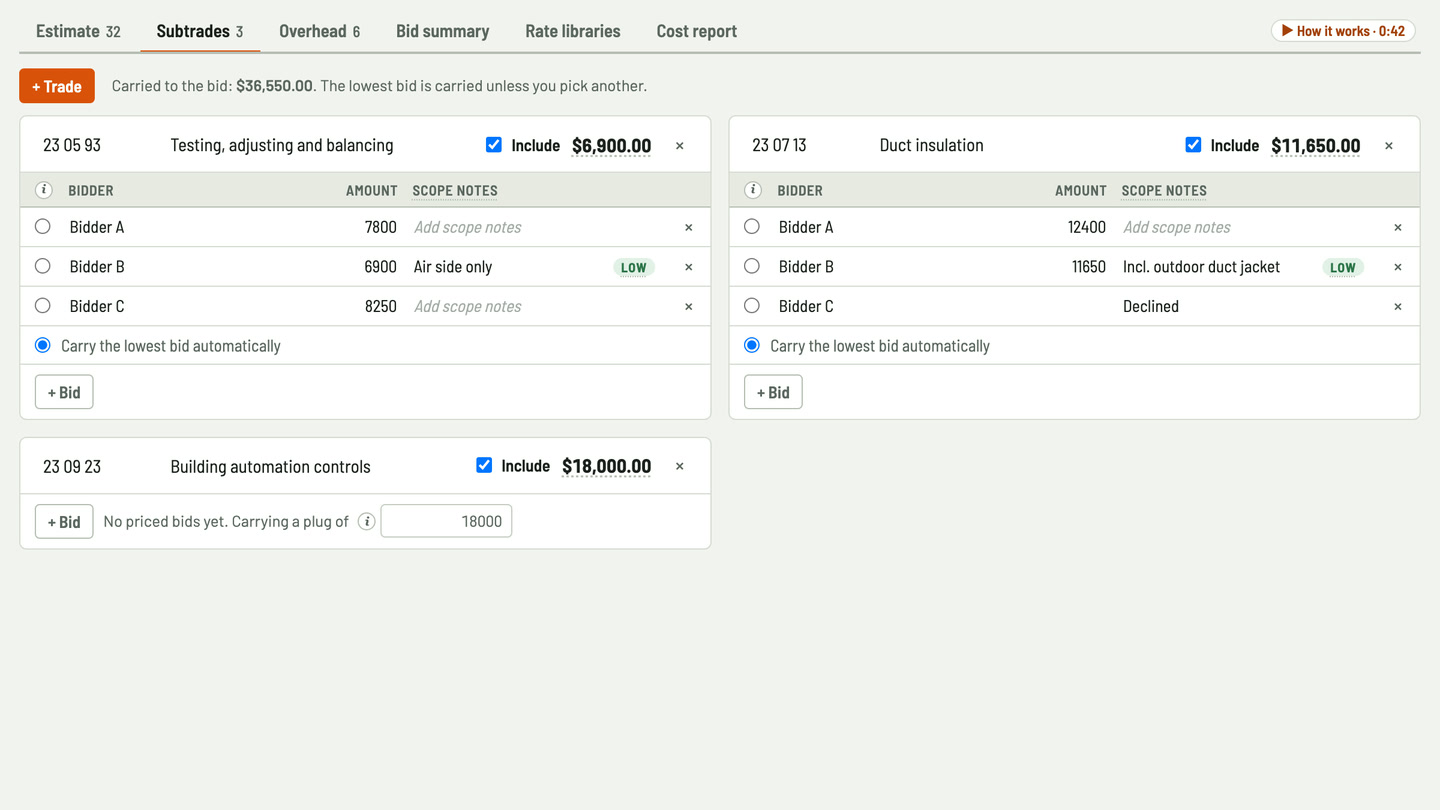Toggle Include for Duct insulation
Screen dimensions: 1440x810
tap(1193, 145)
